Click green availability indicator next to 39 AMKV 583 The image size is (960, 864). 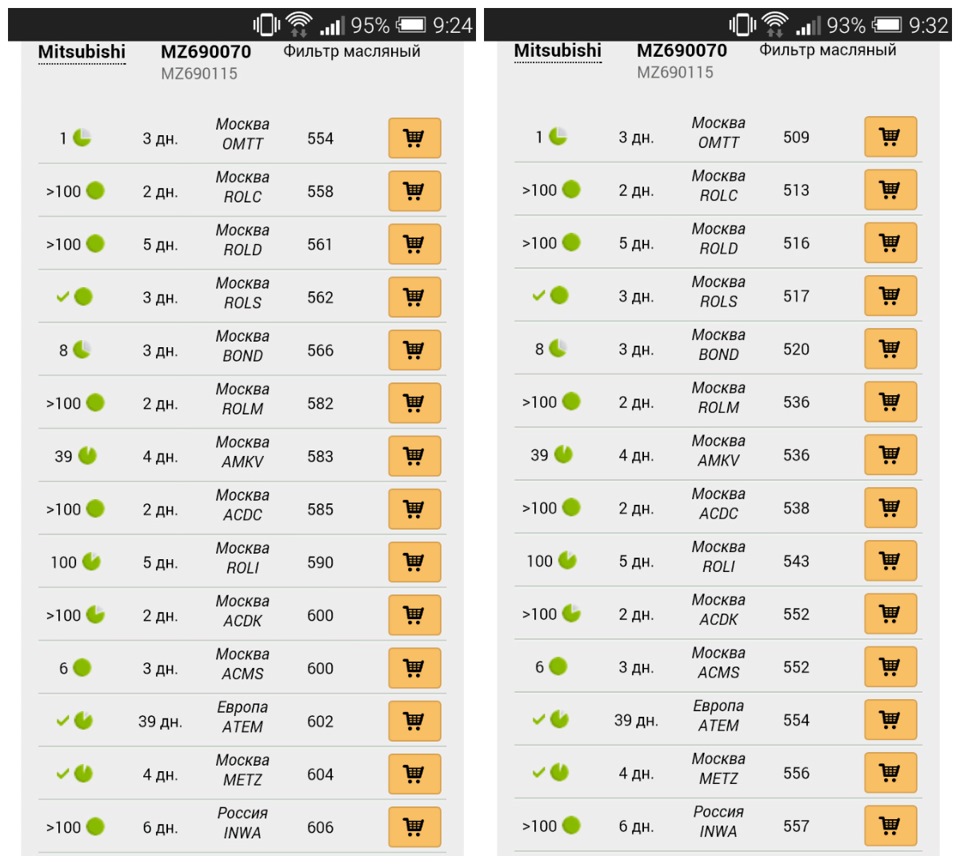click(x=88, y=456)
